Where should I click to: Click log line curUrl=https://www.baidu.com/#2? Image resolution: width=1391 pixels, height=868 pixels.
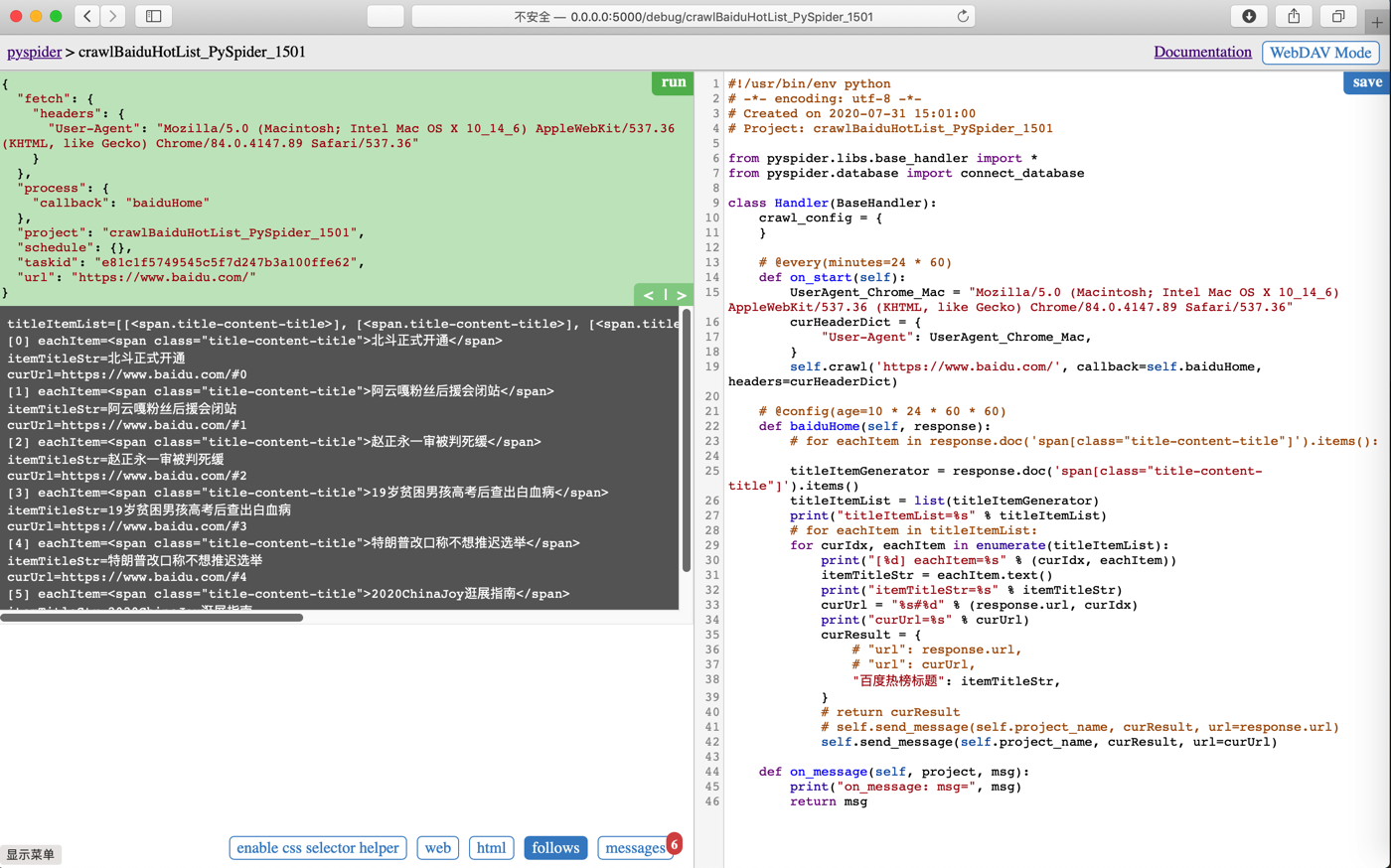tap(127, 476)
